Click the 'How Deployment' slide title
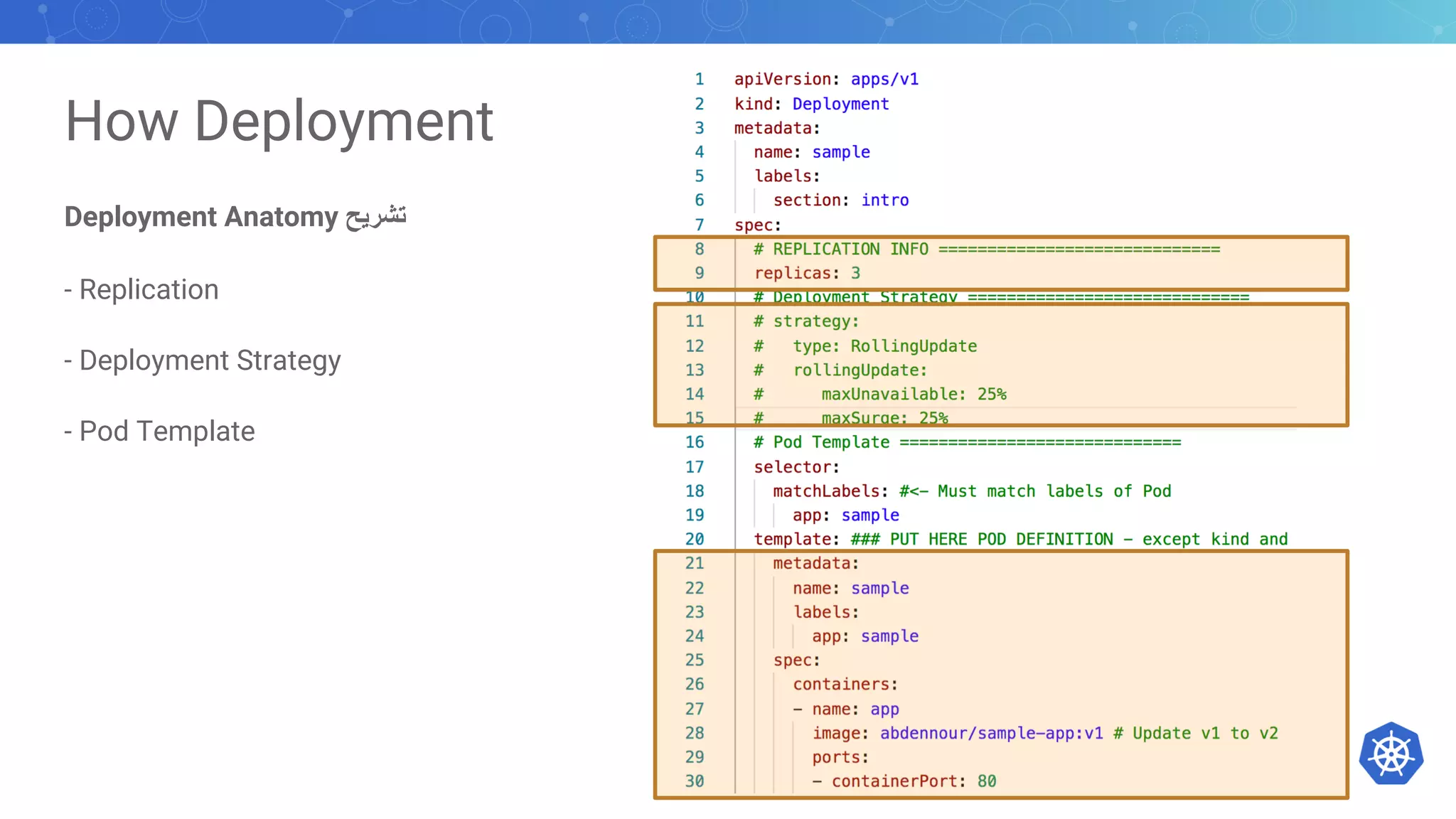This screenshot has width=1456, height=819. (x=279, y=122)
